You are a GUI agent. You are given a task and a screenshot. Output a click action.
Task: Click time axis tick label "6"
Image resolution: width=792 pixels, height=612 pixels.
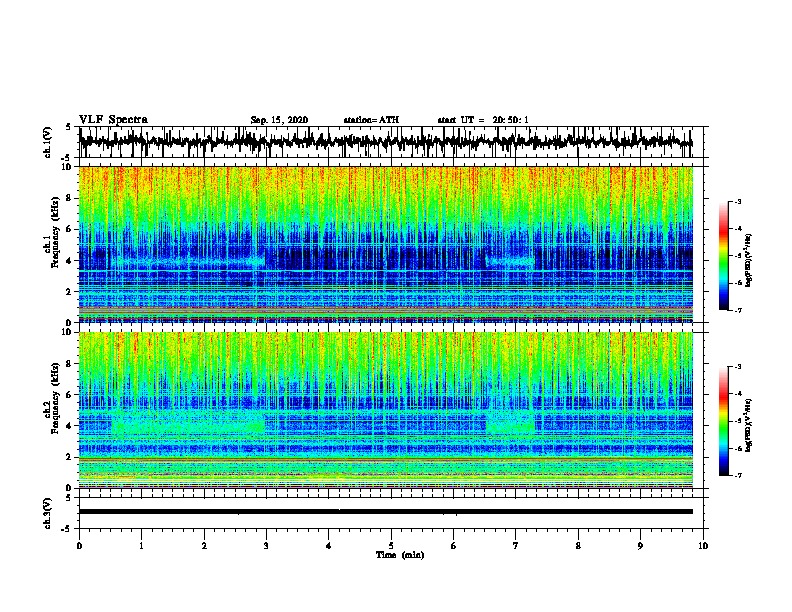tap(453, 546)
